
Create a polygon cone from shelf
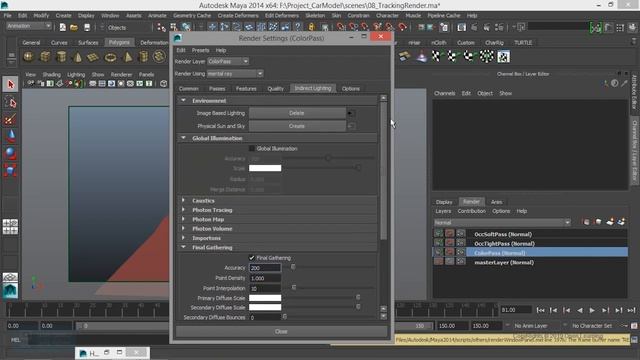(78, 57)
